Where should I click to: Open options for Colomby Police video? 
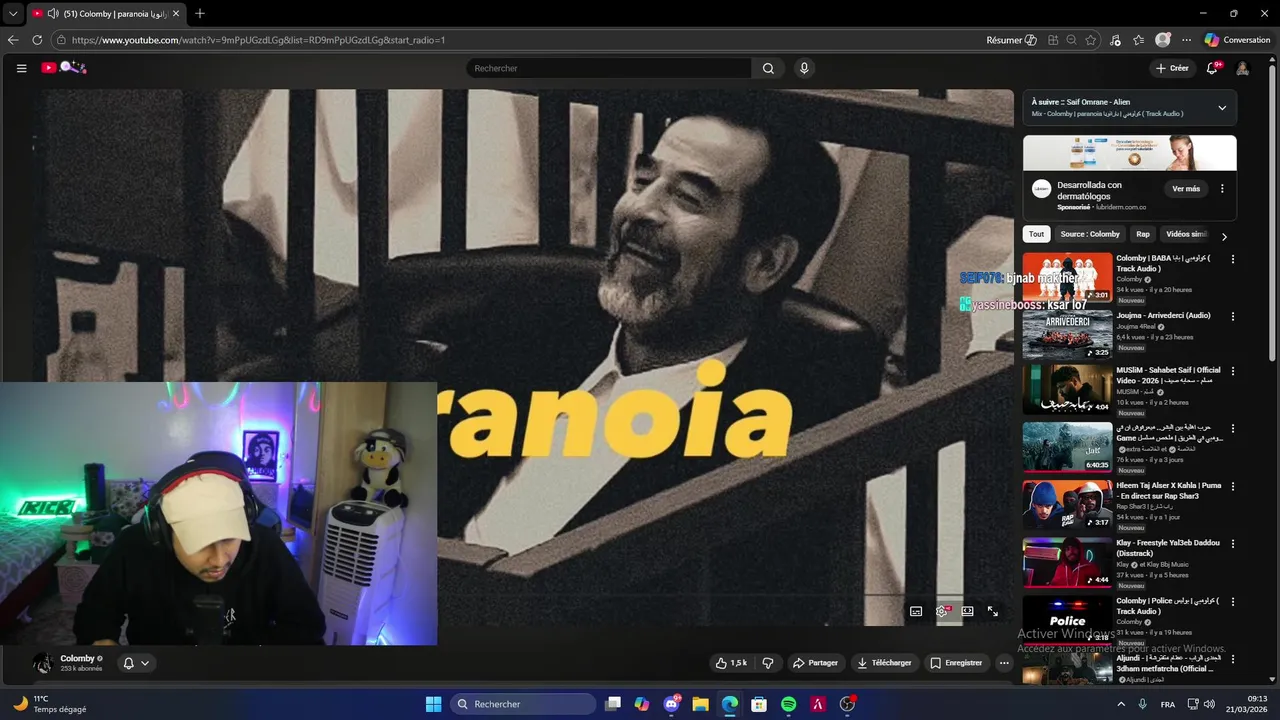pos(1232,602)
